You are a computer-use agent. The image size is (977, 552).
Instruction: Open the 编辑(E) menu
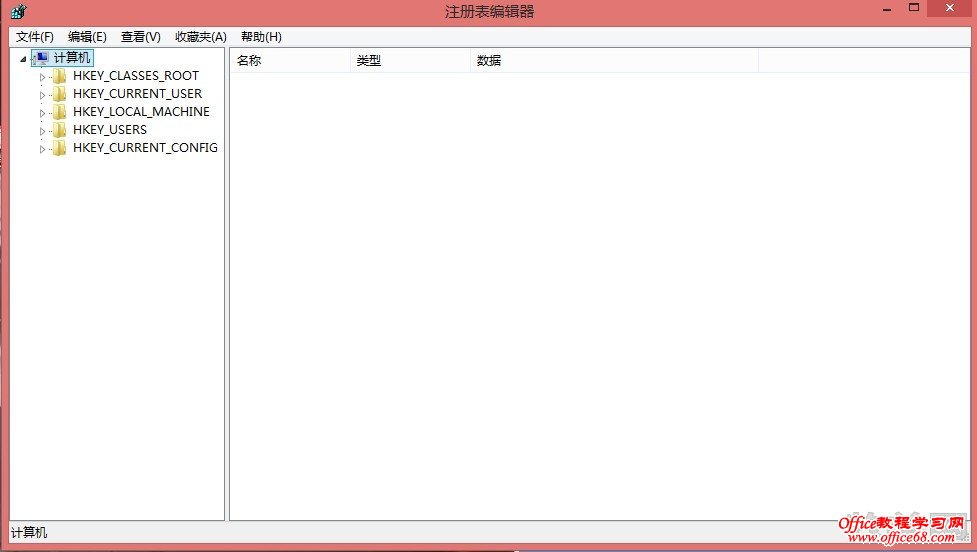click(x=87, y=37)
